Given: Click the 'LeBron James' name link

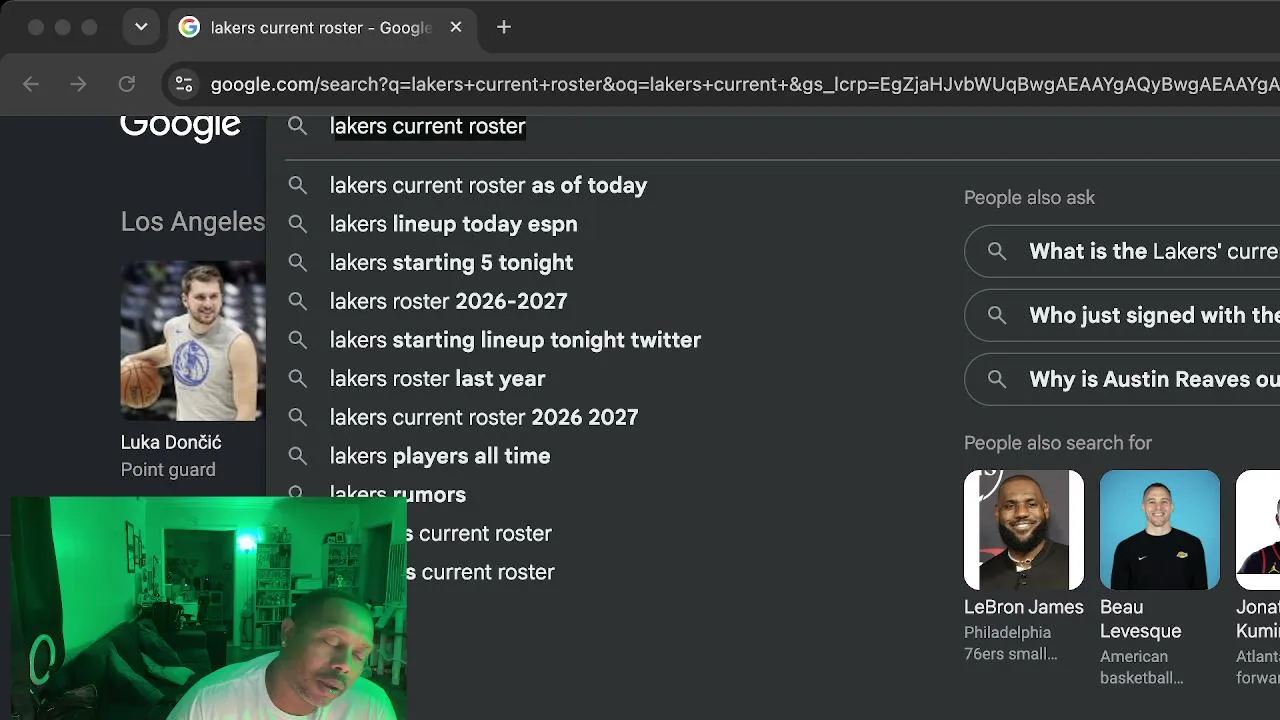Looking at the screenshot, I should pos(1024,607).
